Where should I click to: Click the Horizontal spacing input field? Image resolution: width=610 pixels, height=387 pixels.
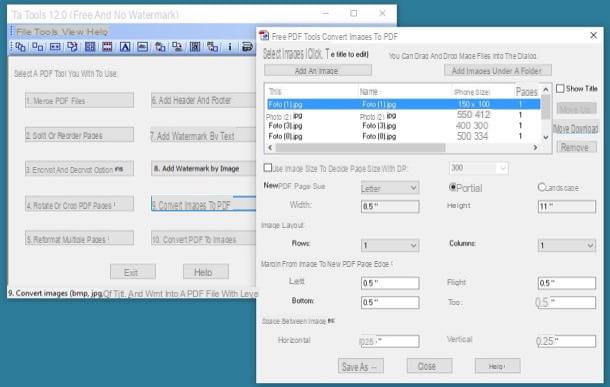390,341
